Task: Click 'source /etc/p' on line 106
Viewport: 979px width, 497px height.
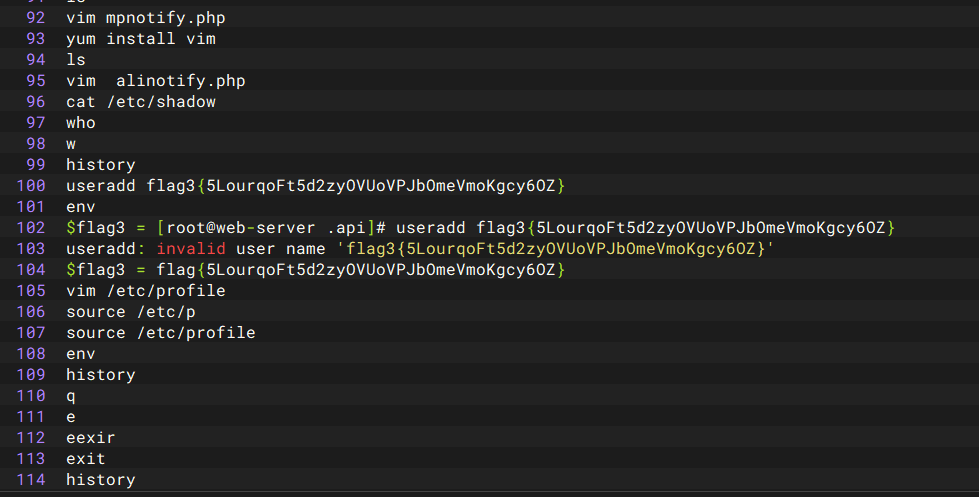Action: click(130, 312)
